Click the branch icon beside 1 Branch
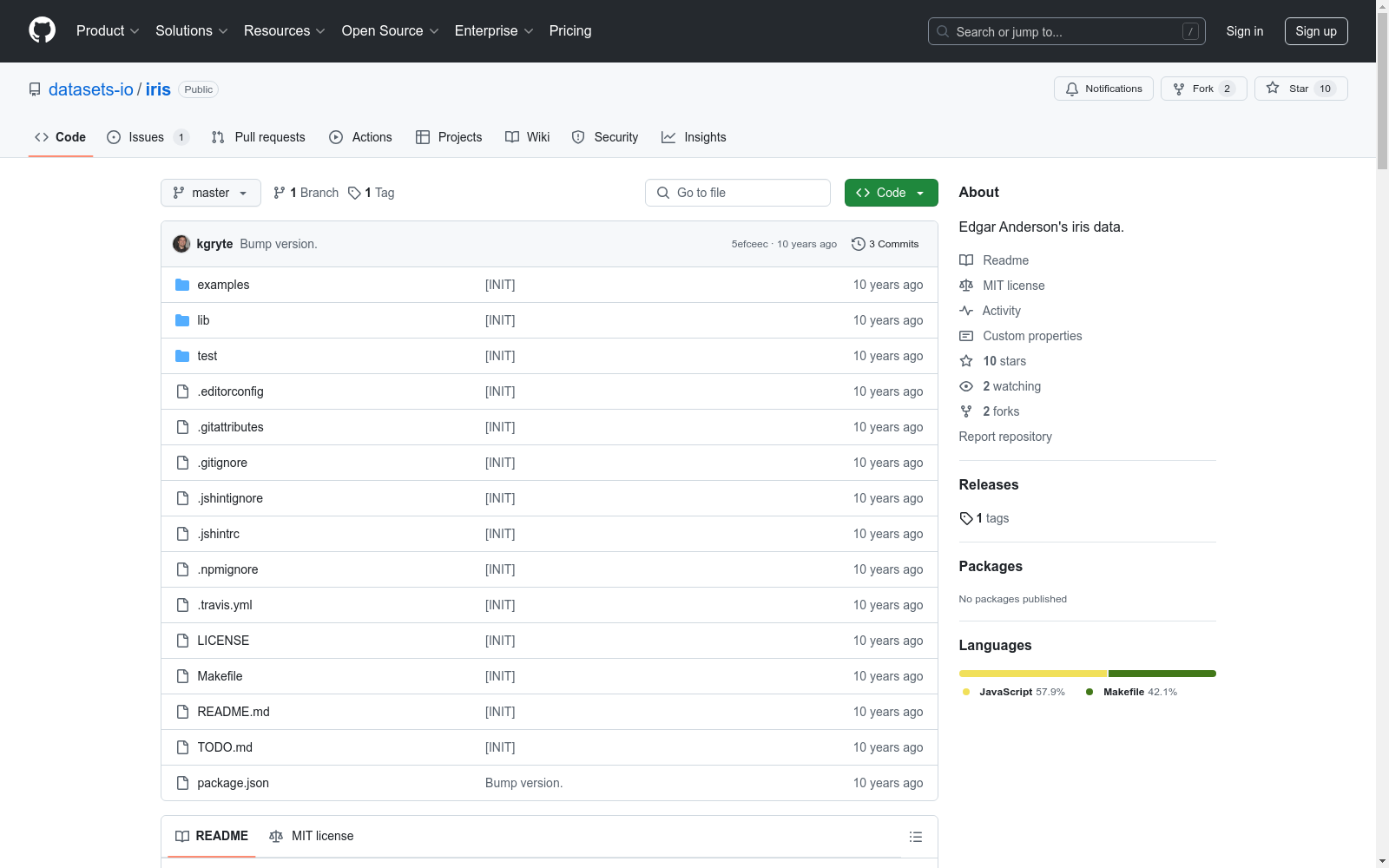1389x868 pixels. click(280, 193)
